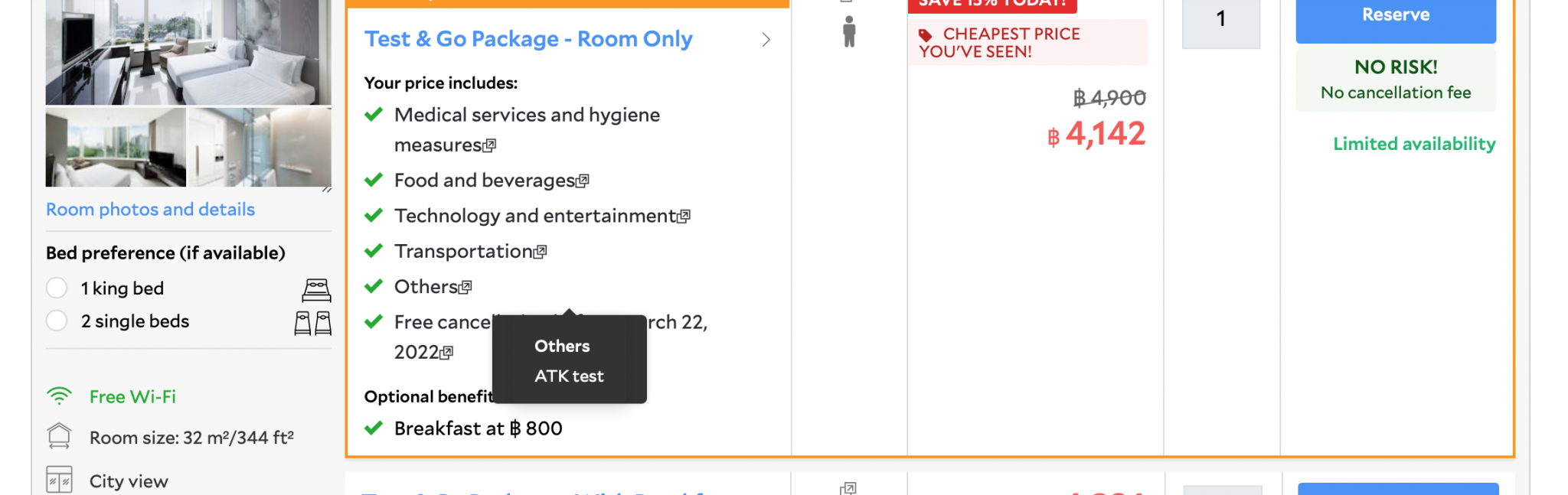Screen dimensions: 1568x495
Task: Open info icon beside Medical services measures
Action: pos(490,145)
